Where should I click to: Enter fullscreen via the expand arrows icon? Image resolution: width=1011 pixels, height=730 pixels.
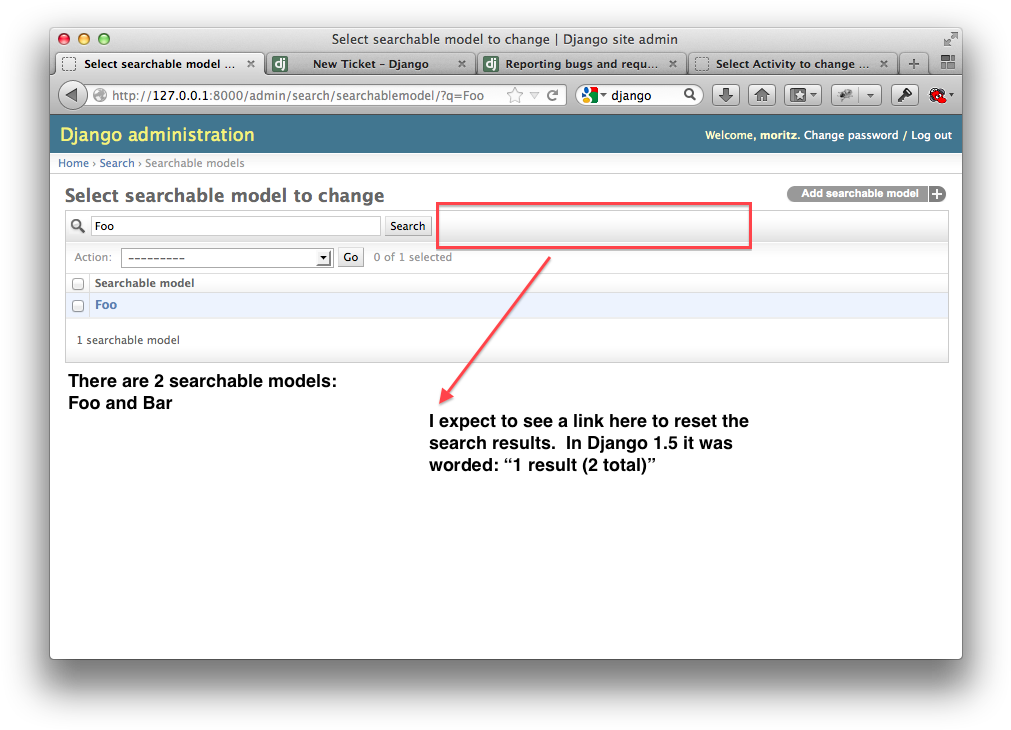pyautogui.click(x=950, y=39)
